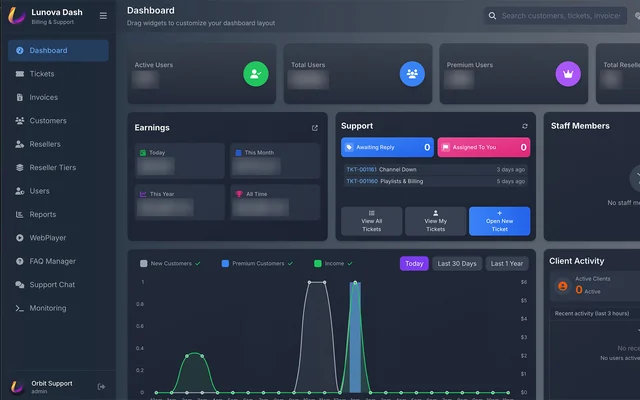Screen dimensions: 640x400
Task: Click View All Tickets button
Action: [371, 221]
